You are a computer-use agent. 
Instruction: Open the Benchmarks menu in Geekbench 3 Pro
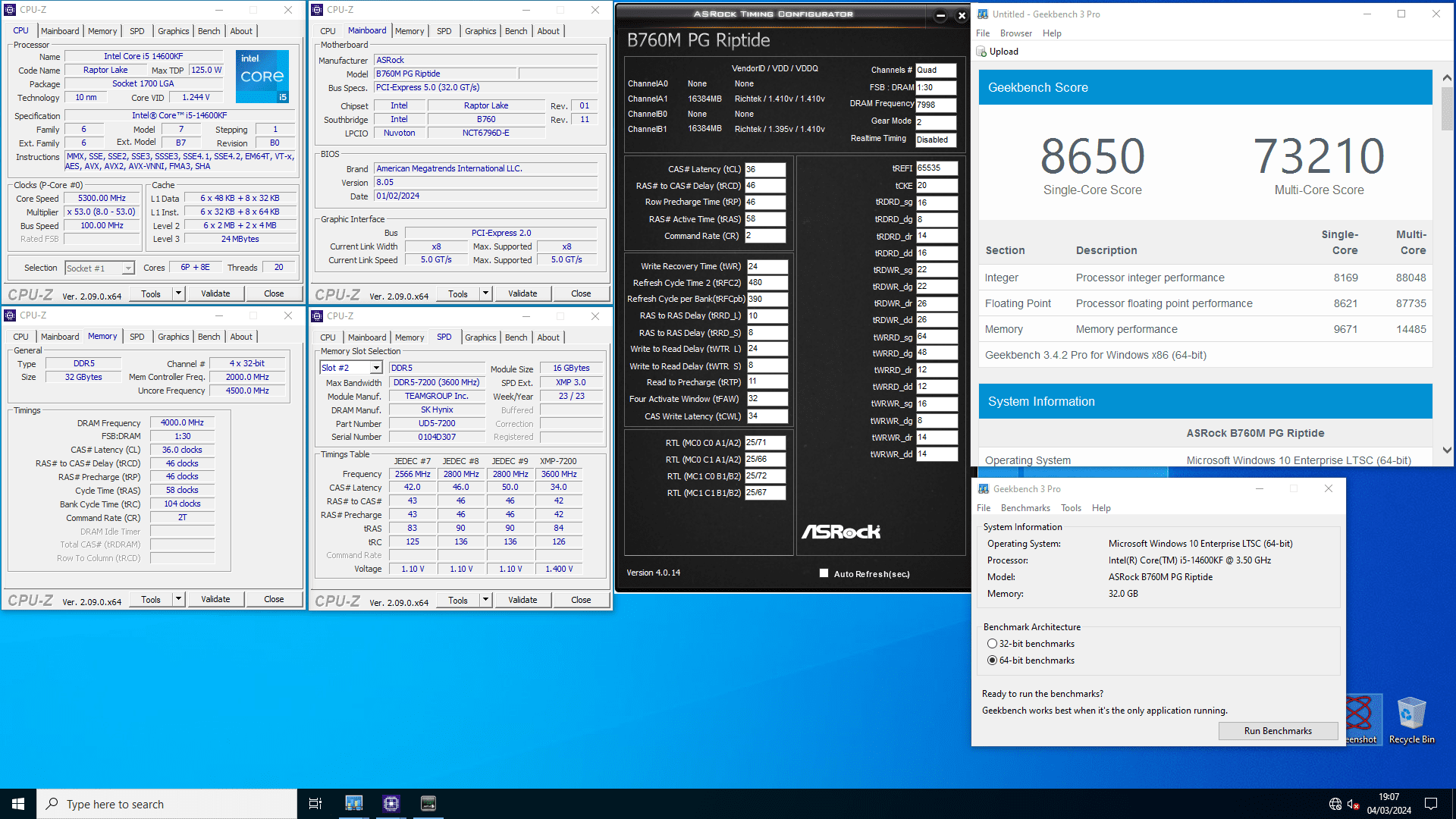[x=1025, y=508]
